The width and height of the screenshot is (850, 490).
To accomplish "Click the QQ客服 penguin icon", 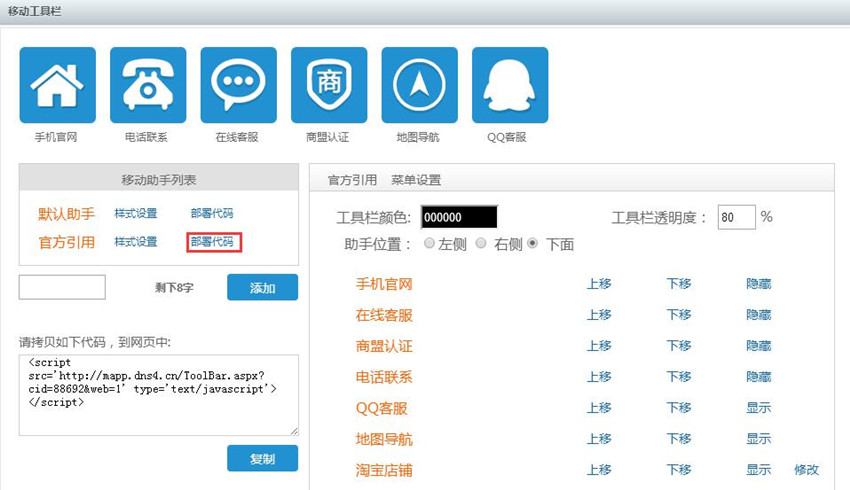I will pos(510,85).
